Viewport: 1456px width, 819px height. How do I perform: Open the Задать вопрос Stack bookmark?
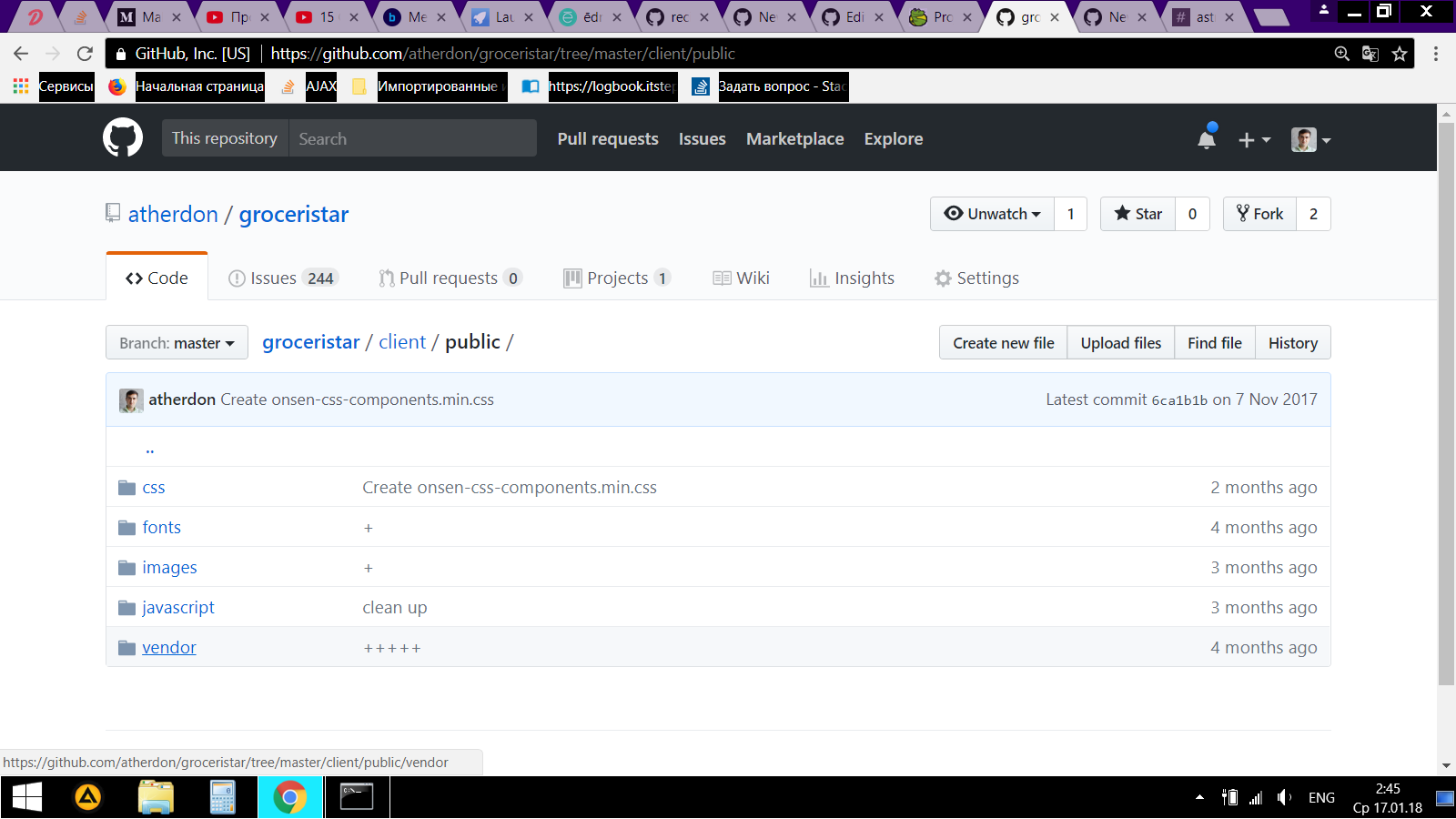770,86
